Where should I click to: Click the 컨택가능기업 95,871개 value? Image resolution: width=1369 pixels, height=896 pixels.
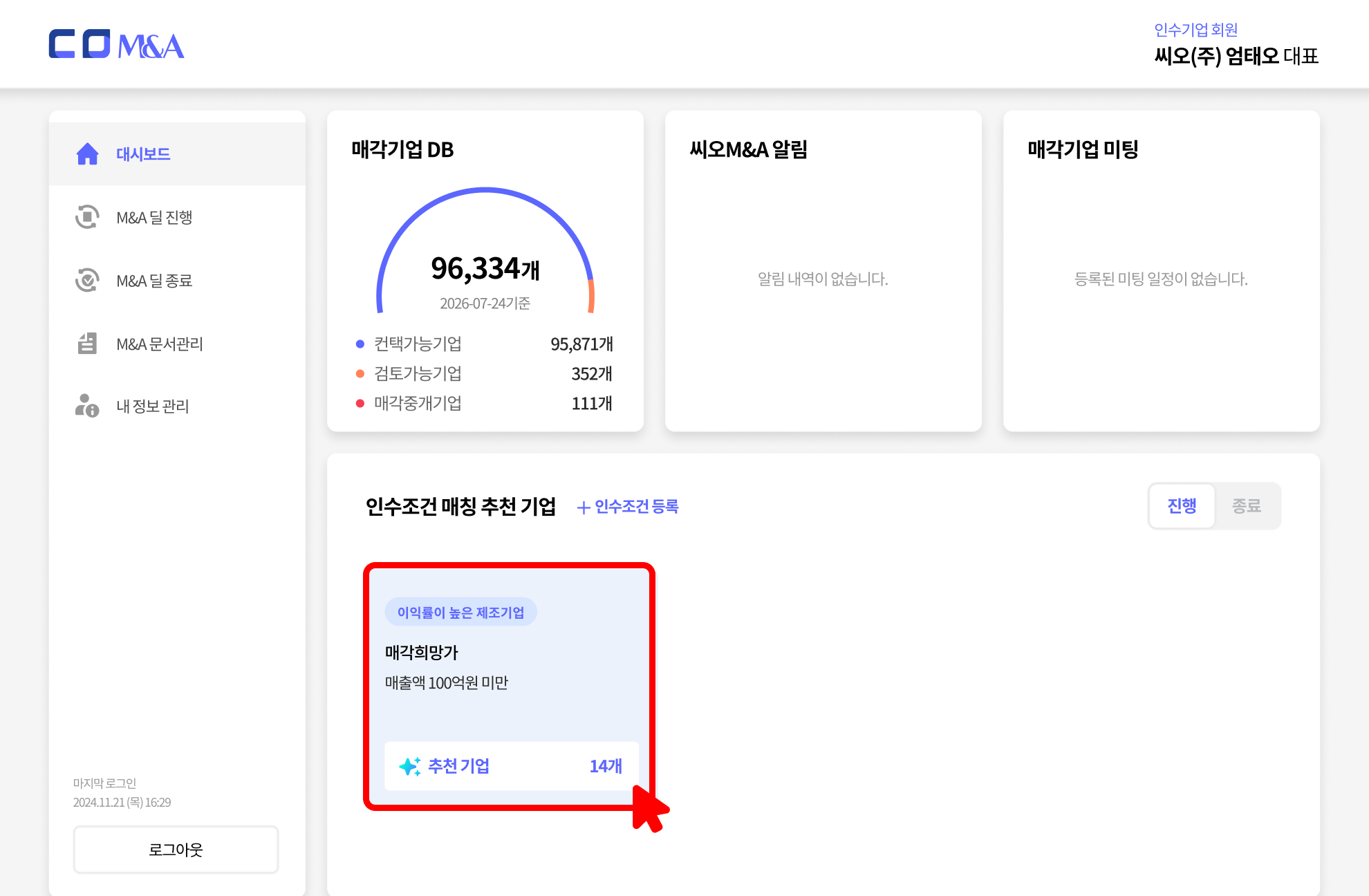click(x=581, y=344)
